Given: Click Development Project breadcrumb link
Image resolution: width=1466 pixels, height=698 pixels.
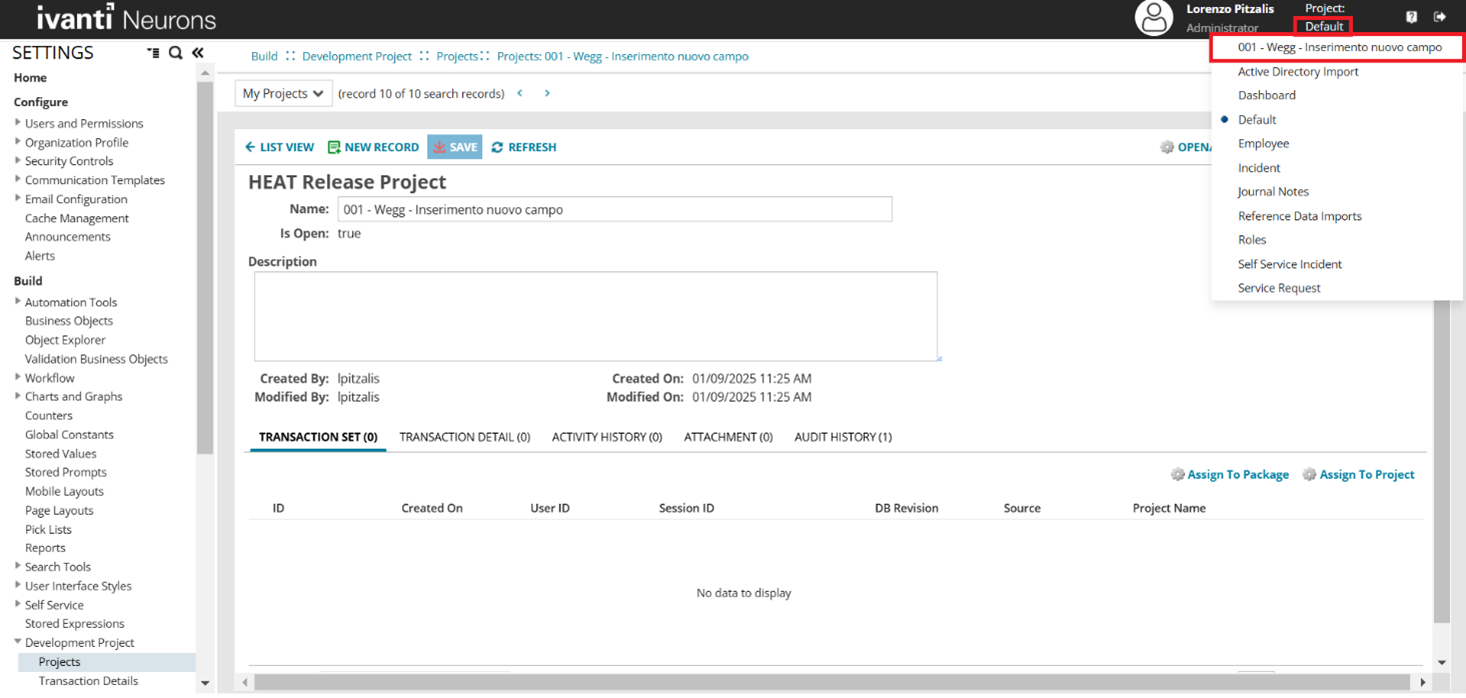Looking at the screenshot, I should click(357, 57).
